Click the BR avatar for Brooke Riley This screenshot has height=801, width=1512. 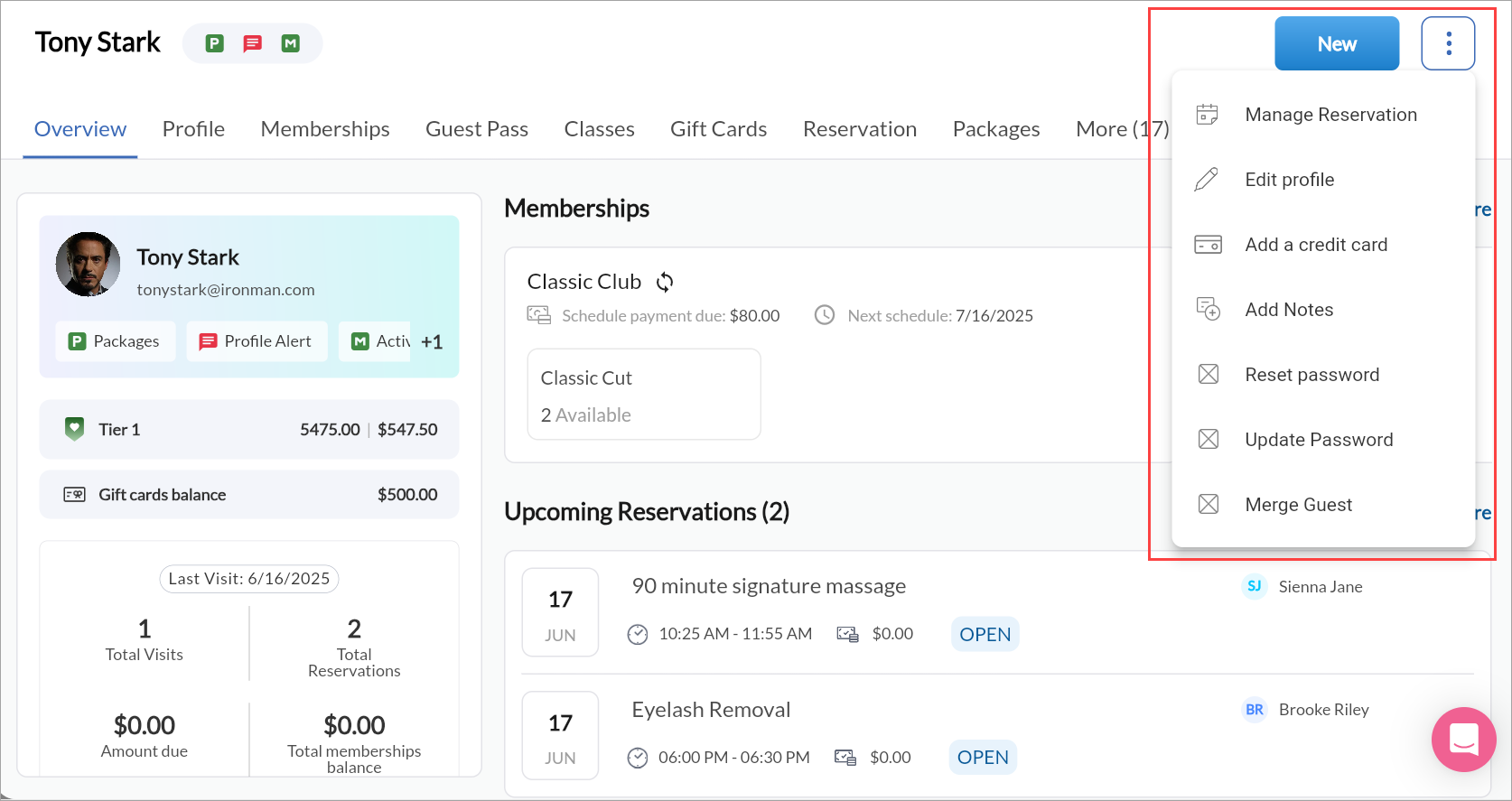click(1255, 710)
